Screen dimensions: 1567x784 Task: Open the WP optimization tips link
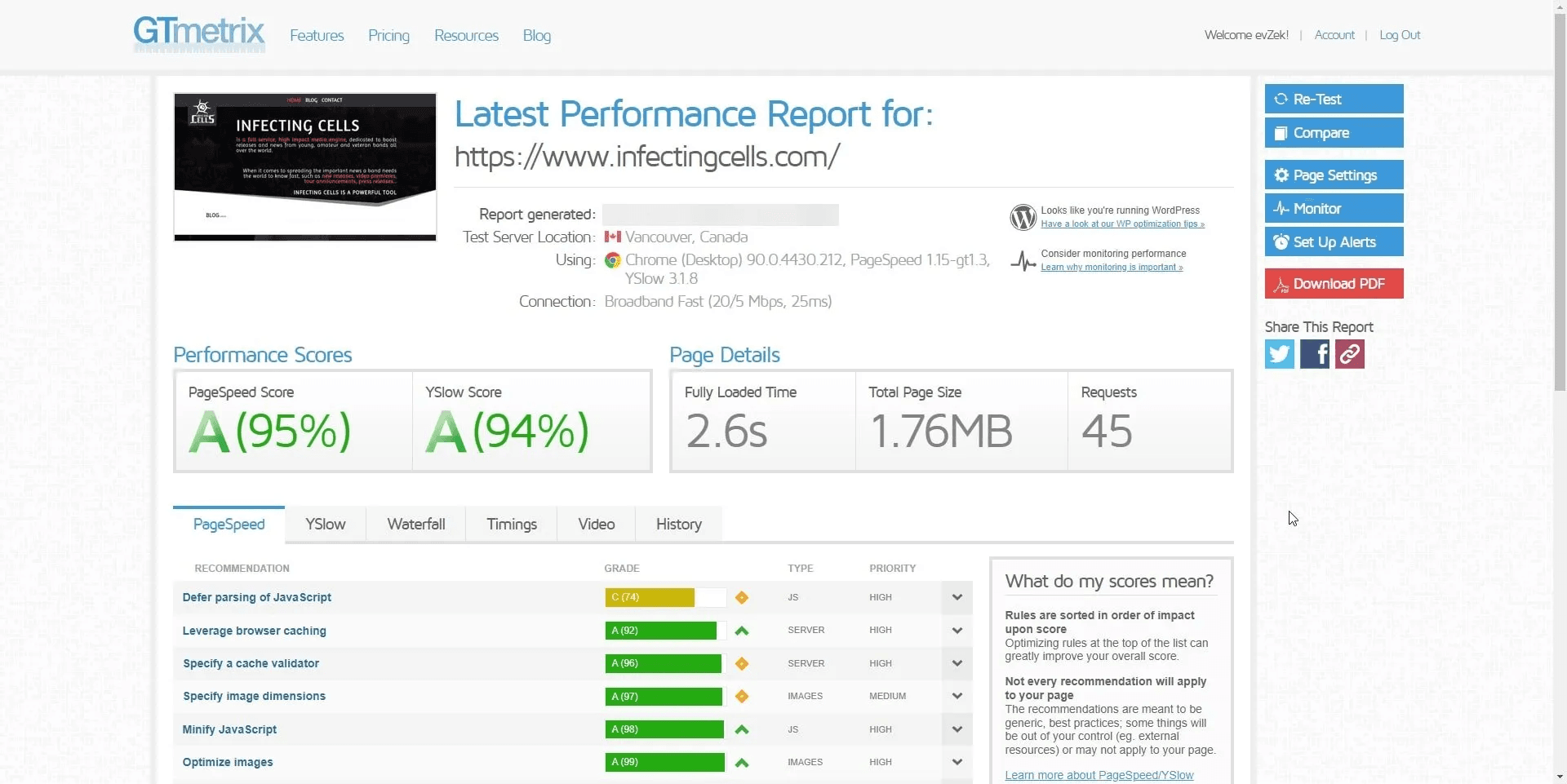tap(1122, 224)
